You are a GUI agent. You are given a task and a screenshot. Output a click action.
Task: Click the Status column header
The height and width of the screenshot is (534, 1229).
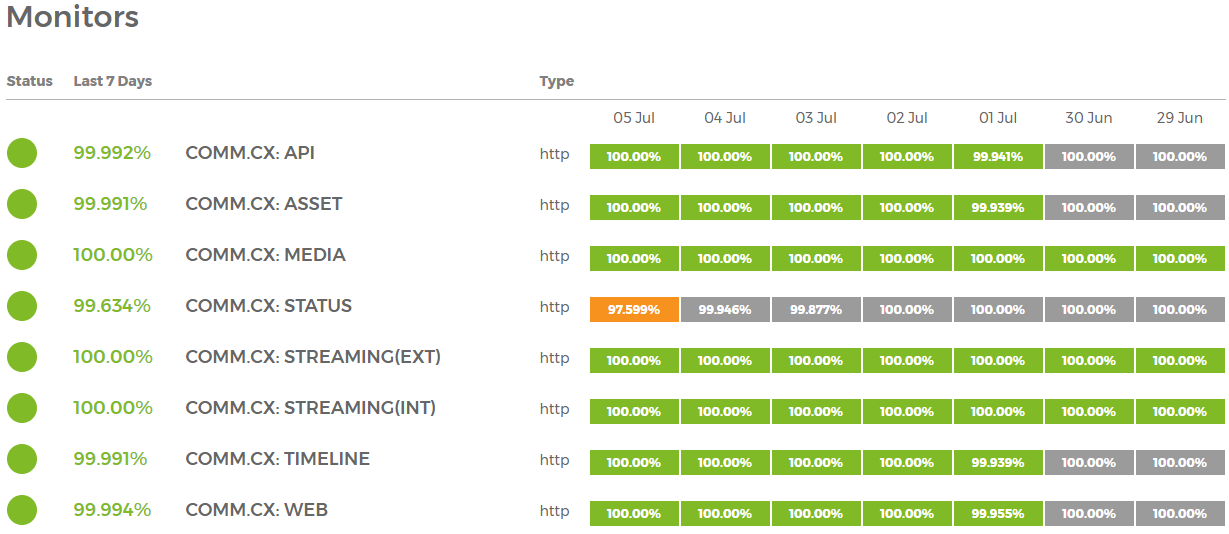point(30,81)
